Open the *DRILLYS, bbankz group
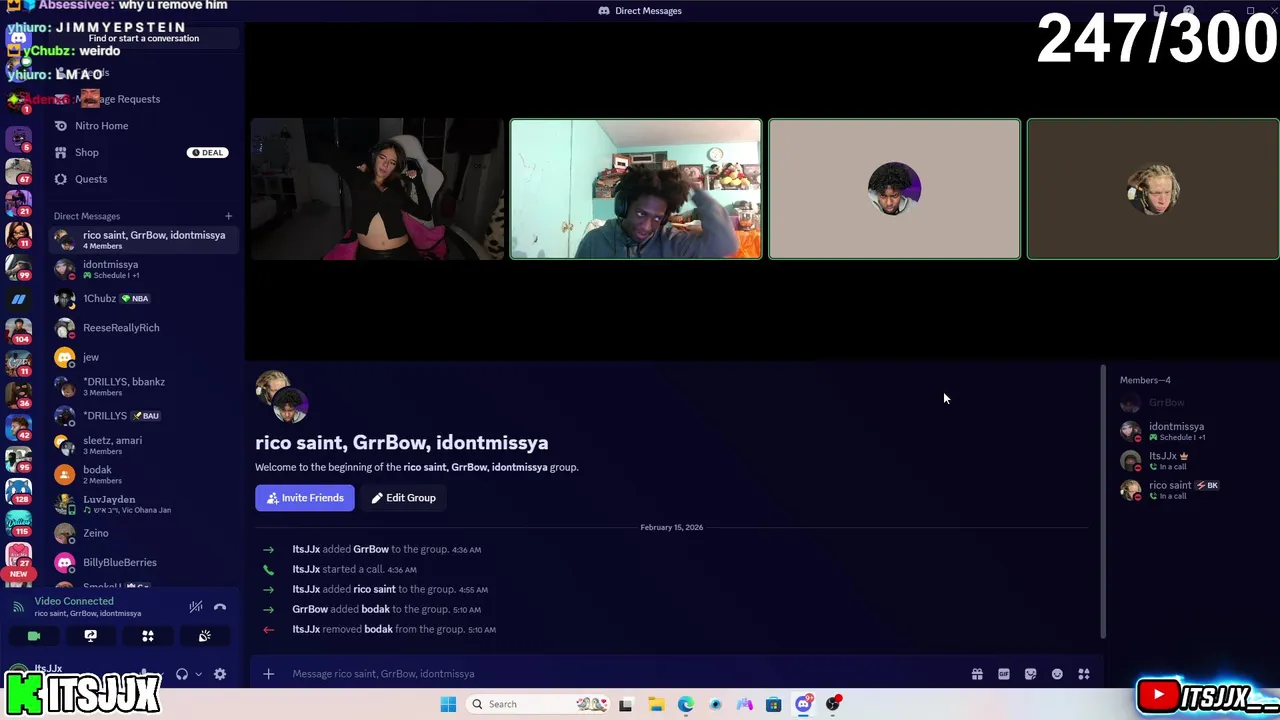1280x720 pixels. (143, 386)
